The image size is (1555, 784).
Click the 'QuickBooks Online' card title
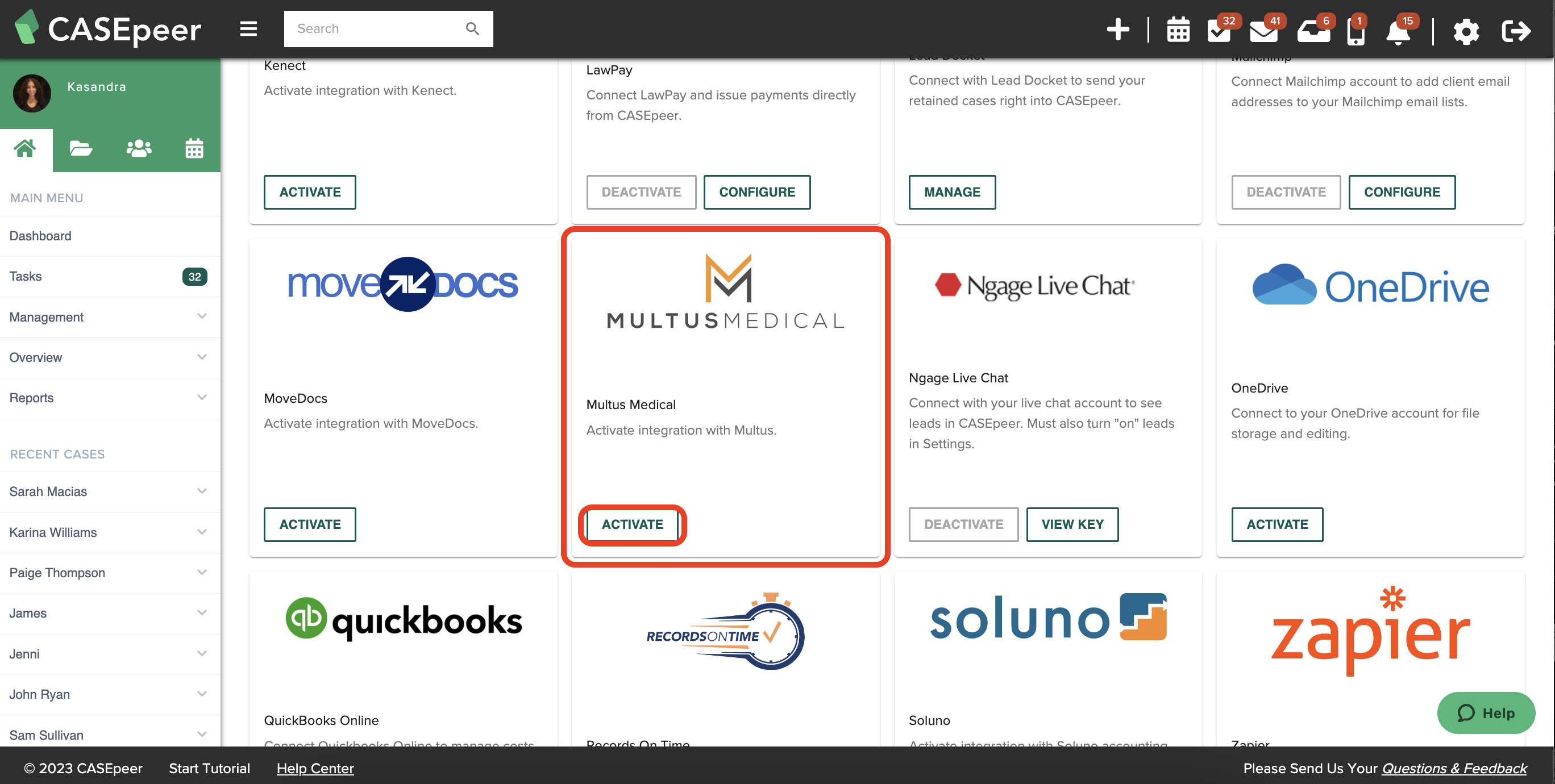coord(321,720)
